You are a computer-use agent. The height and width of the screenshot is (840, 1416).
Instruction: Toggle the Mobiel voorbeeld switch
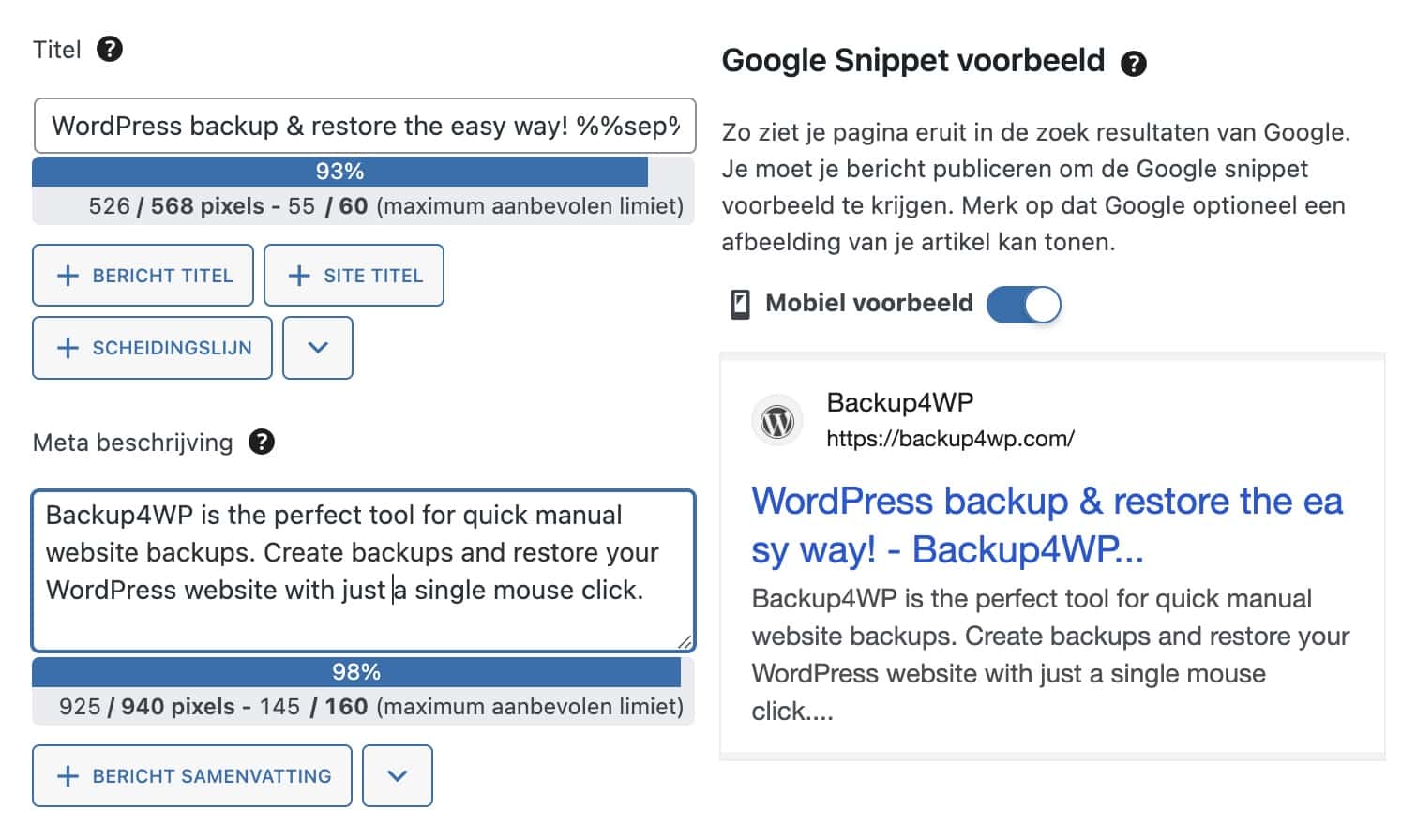click(1024, 304)
